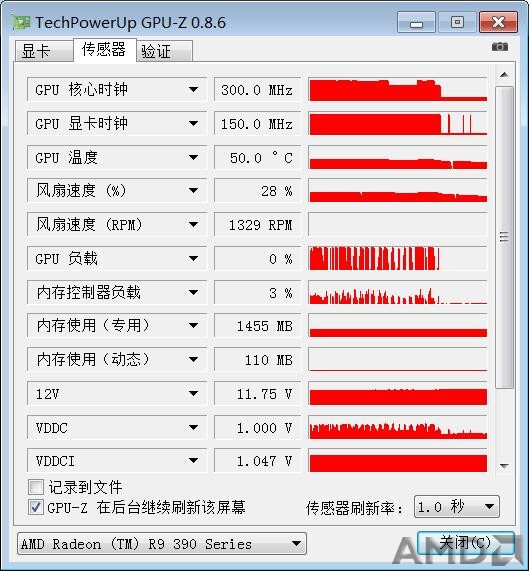
Task: Enable the 记录到文件 checkbox
Action: click(36, 487)
